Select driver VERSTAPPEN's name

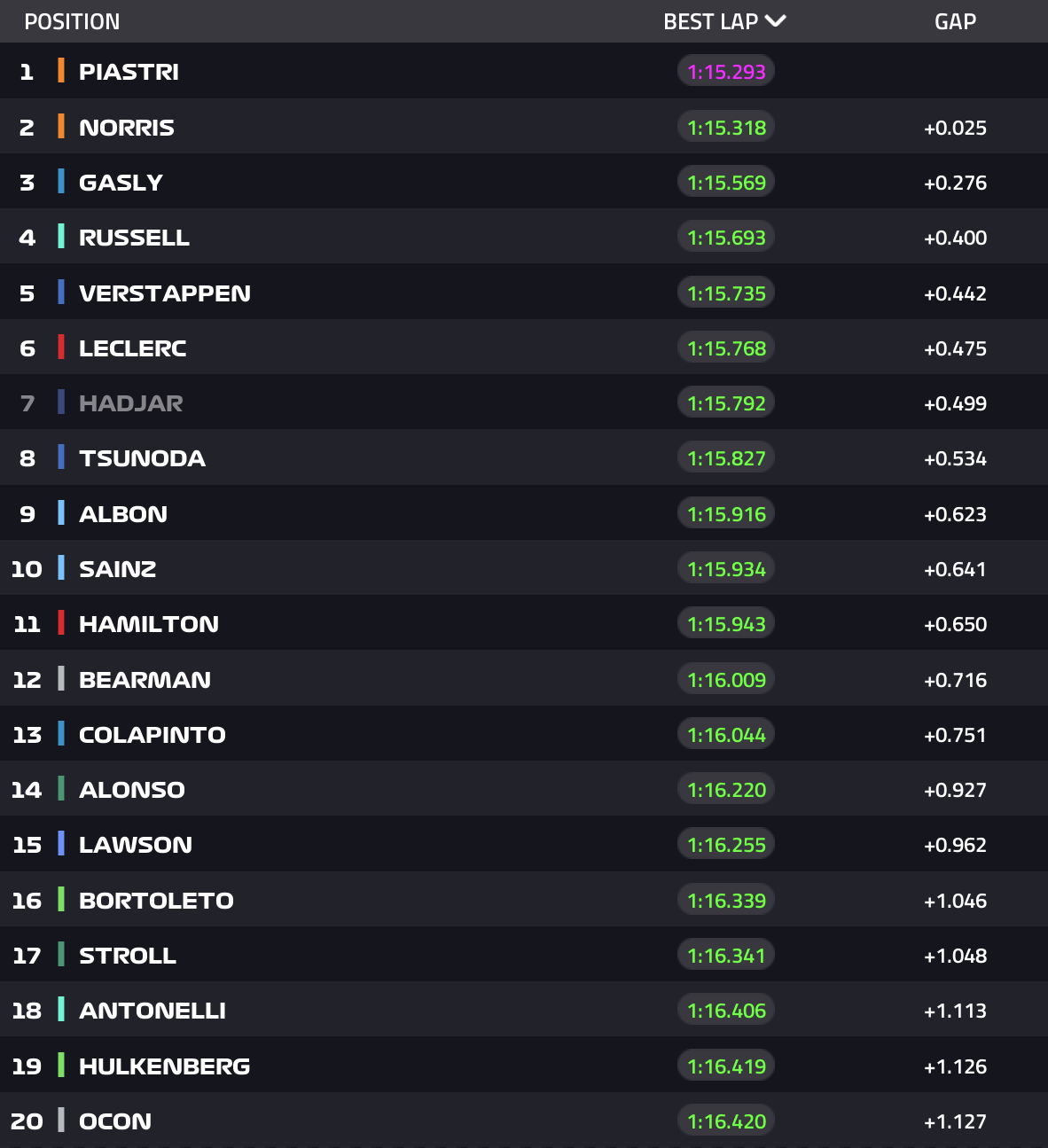tap(165, 293)
